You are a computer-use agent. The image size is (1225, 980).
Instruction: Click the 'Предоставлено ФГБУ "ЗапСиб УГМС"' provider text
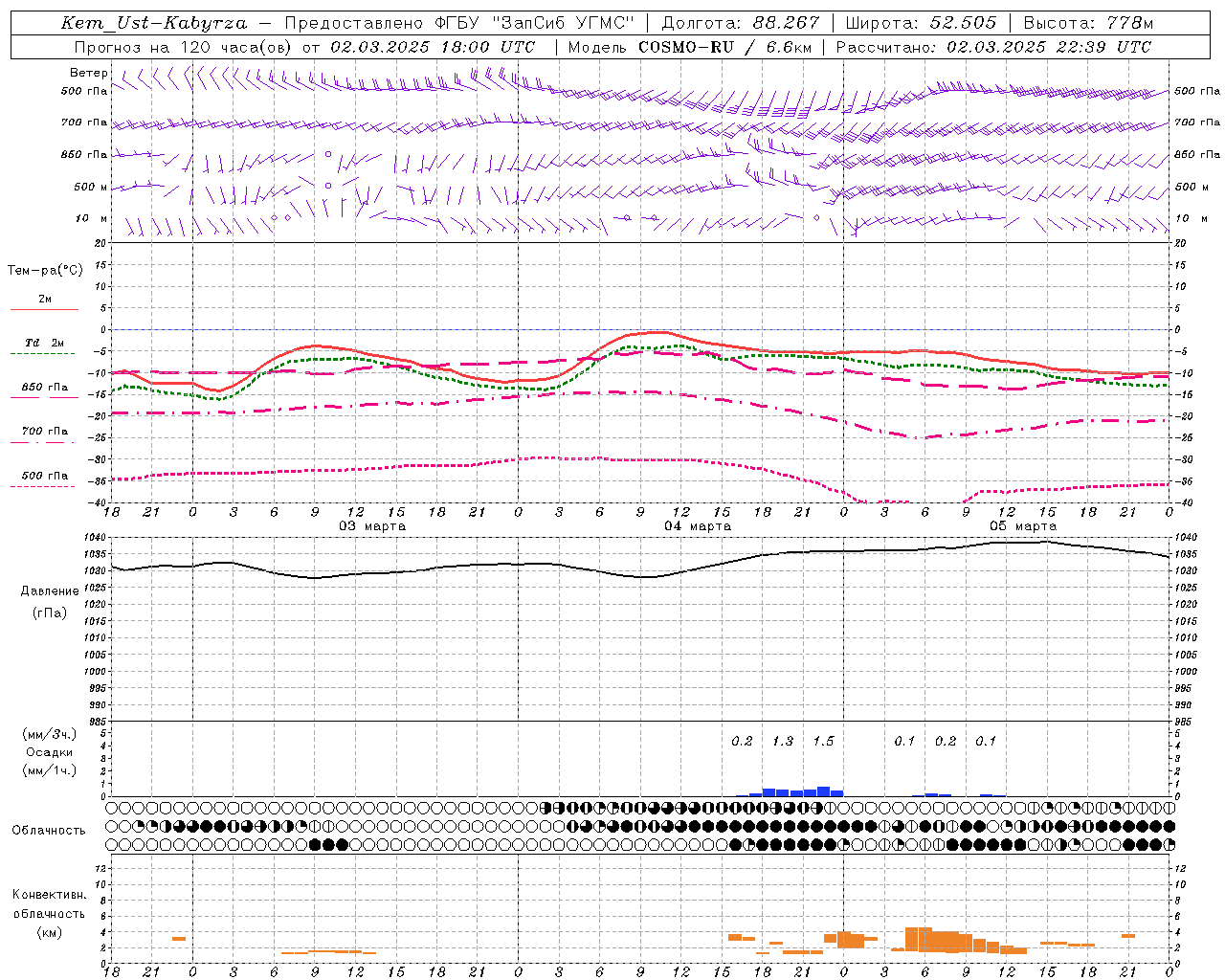(460, 23)
